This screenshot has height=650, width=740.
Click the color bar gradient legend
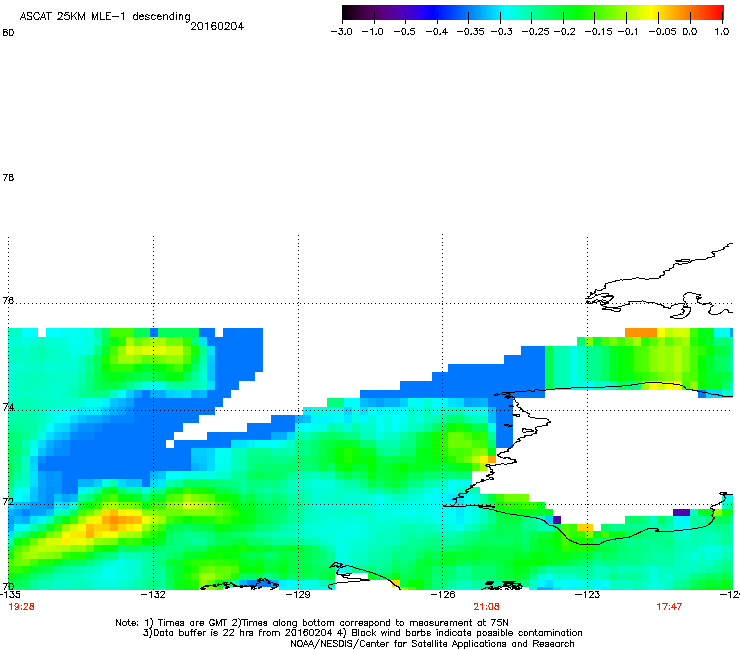pyautogui.click(x=533, y=13)
